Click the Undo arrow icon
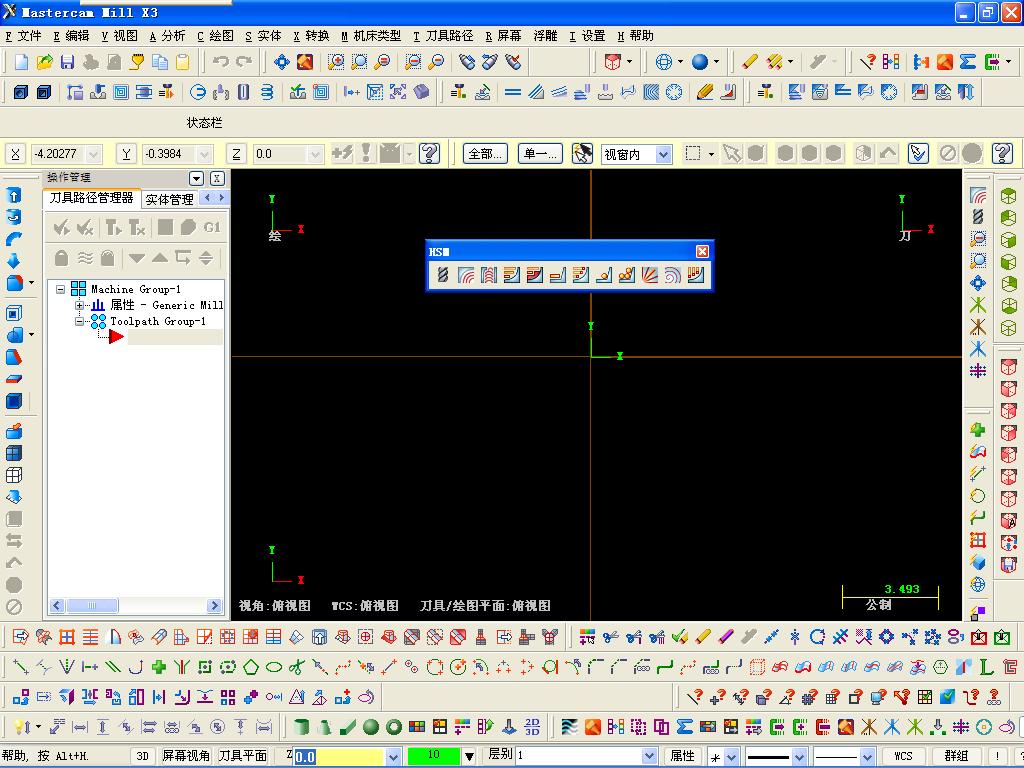The image size is (1024, 768). click(x=221, y=62)
